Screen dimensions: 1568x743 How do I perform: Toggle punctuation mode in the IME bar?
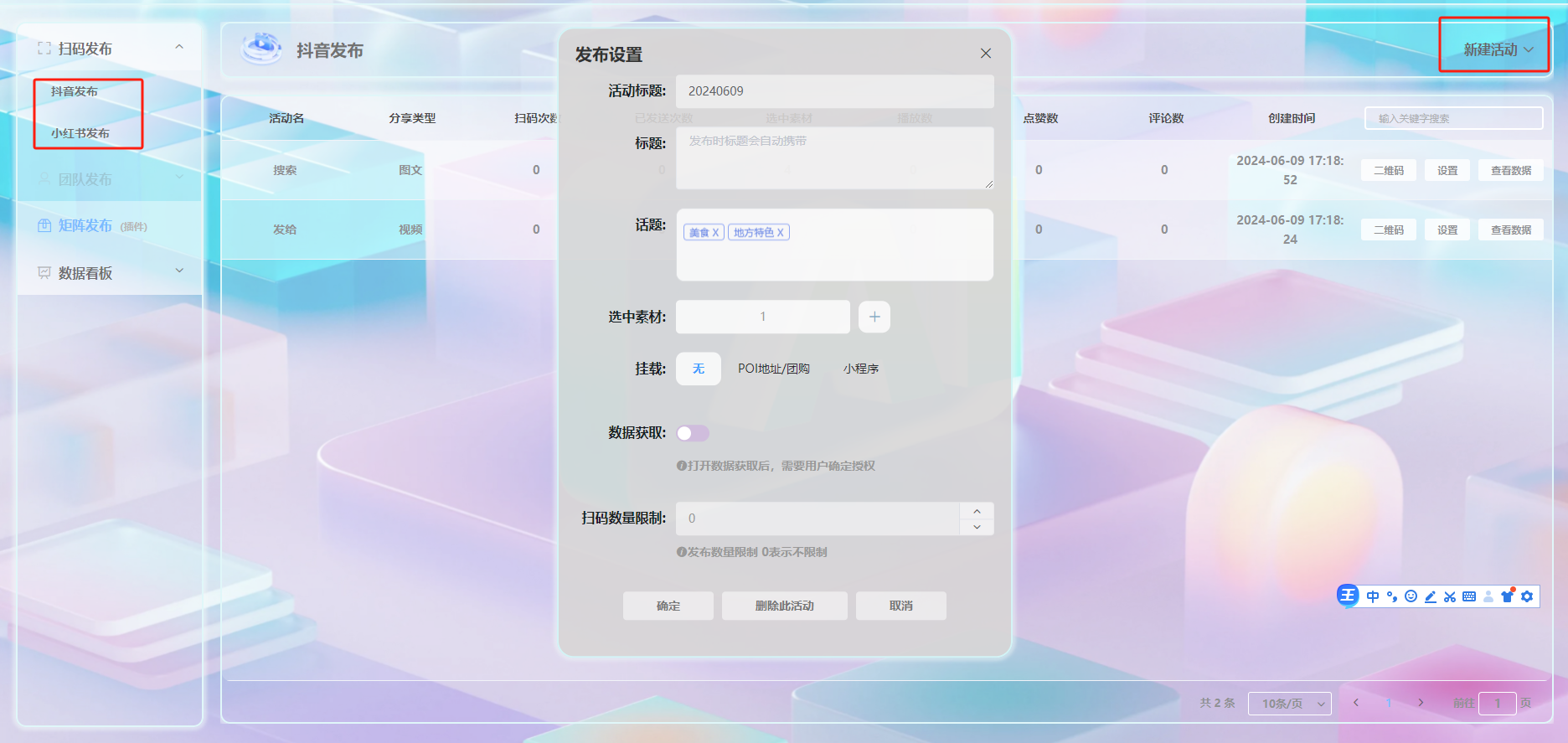(x=1392, y=596)
